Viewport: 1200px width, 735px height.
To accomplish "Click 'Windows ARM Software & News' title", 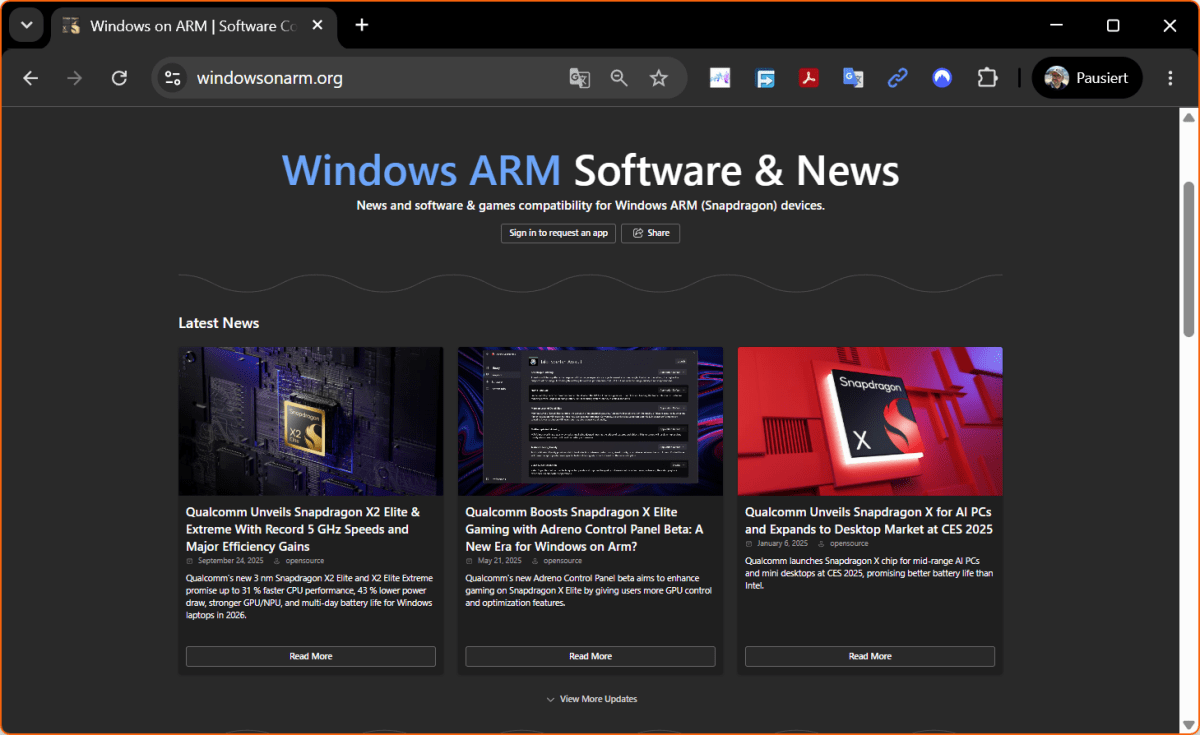I will [590, 171].
